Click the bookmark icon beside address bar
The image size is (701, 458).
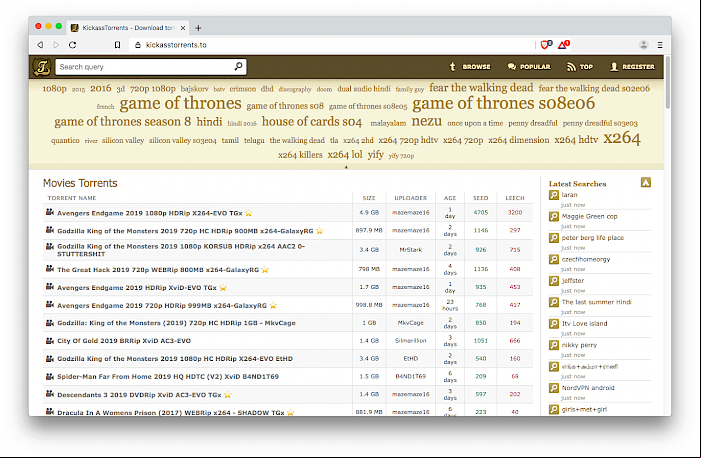click(x=117, y=45)
